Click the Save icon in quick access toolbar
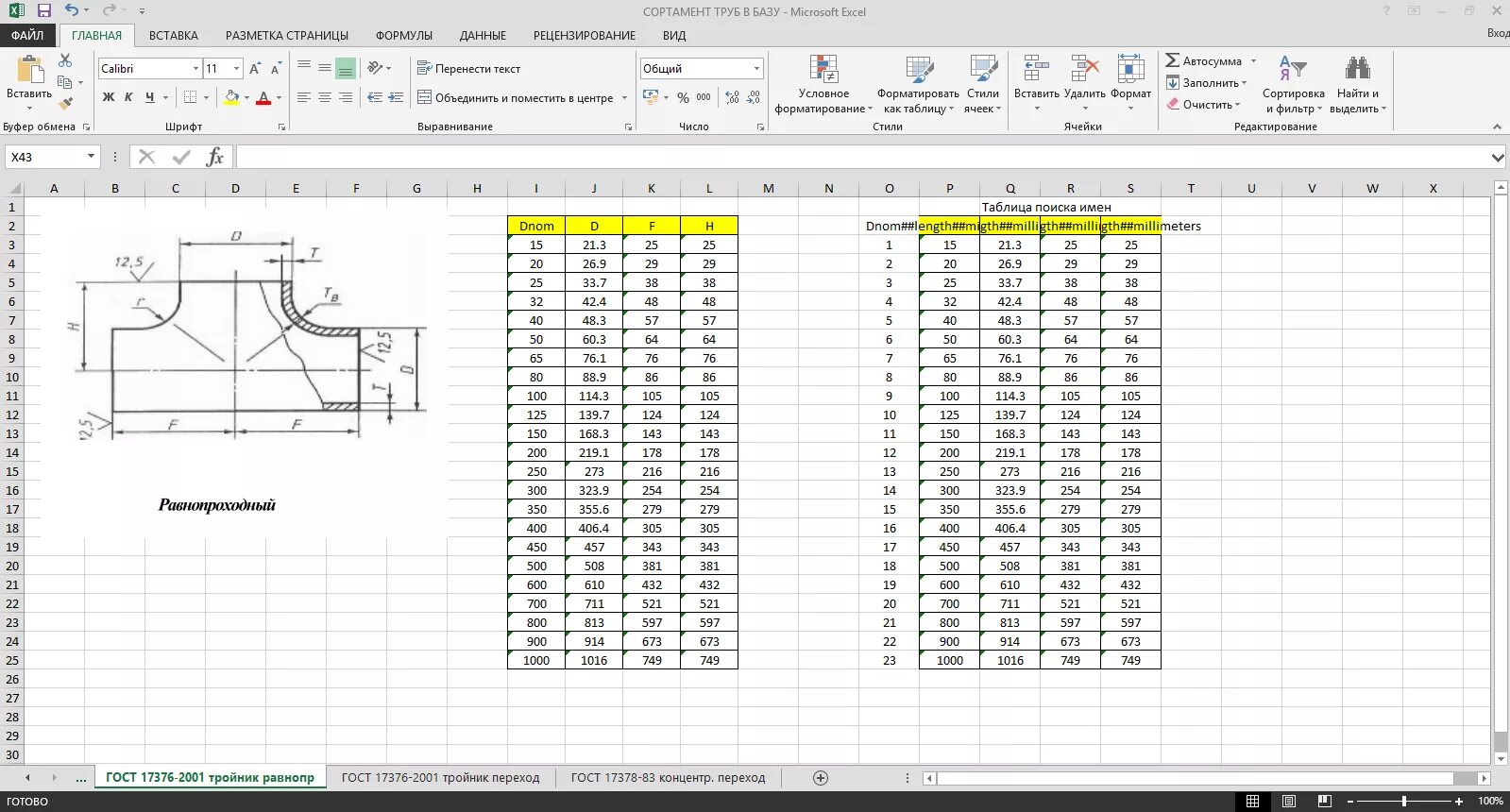The image size is (1510, 812). click(43, 10)
